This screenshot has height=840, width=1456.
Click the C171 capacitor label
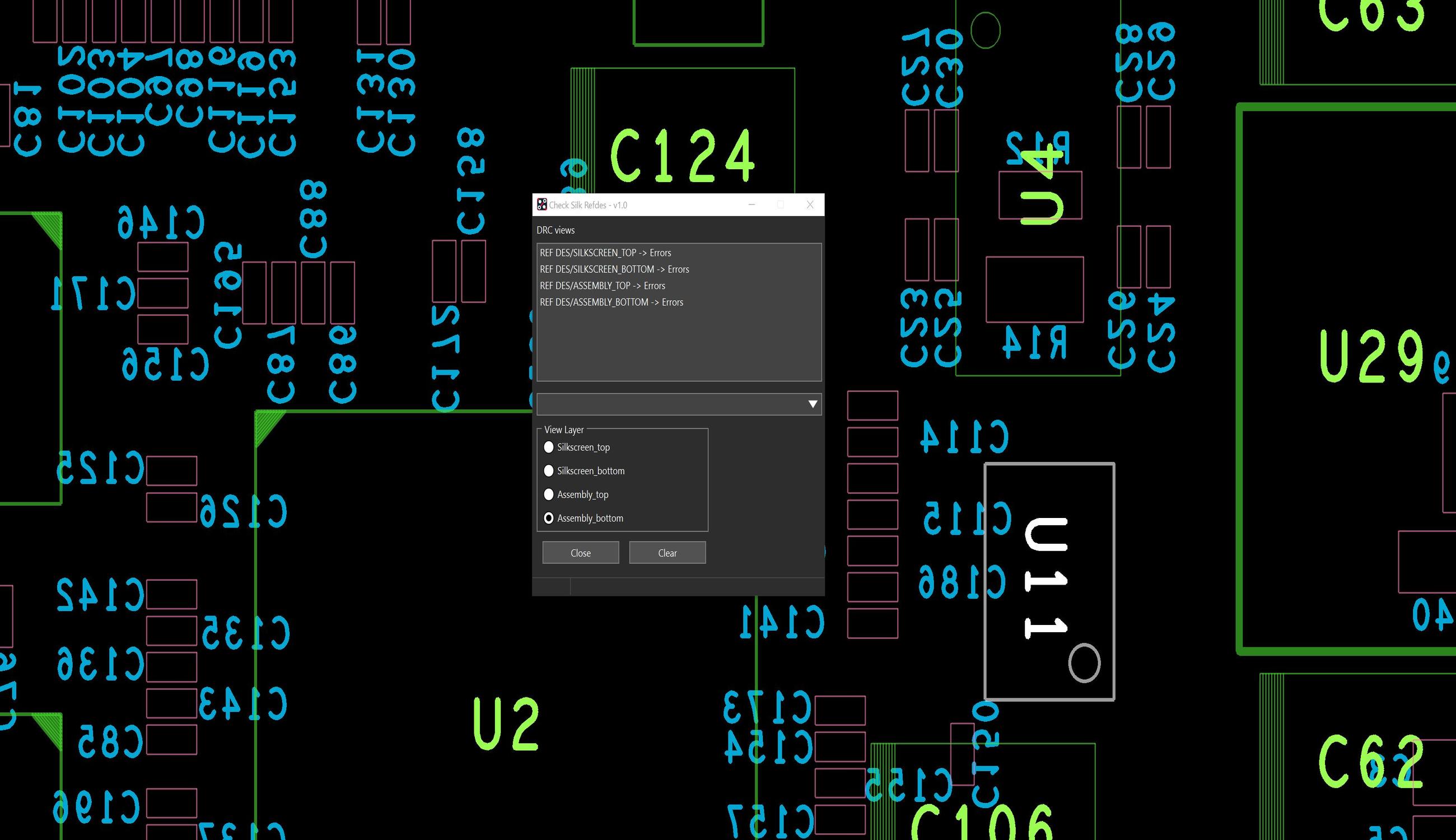coord(94,293)
